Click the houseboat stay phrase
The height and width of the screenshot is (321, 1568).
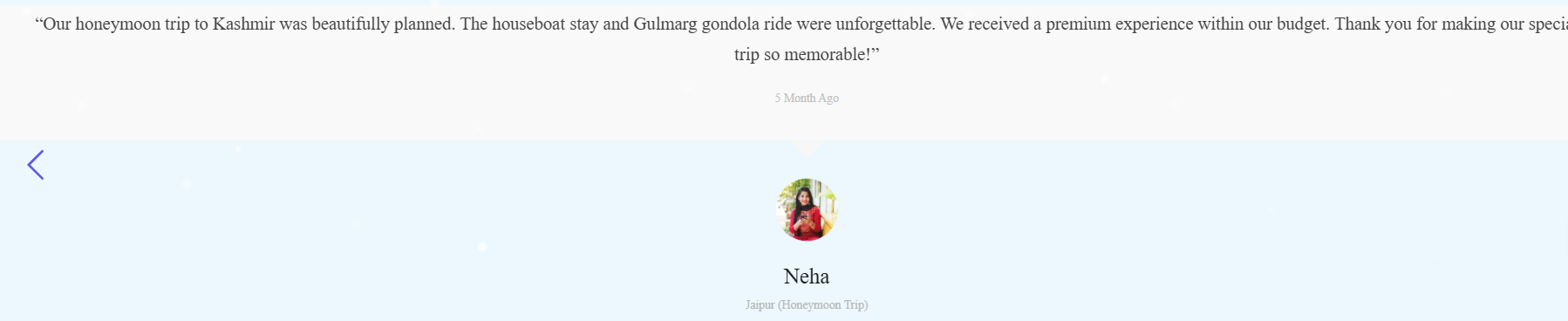[545, 24]
